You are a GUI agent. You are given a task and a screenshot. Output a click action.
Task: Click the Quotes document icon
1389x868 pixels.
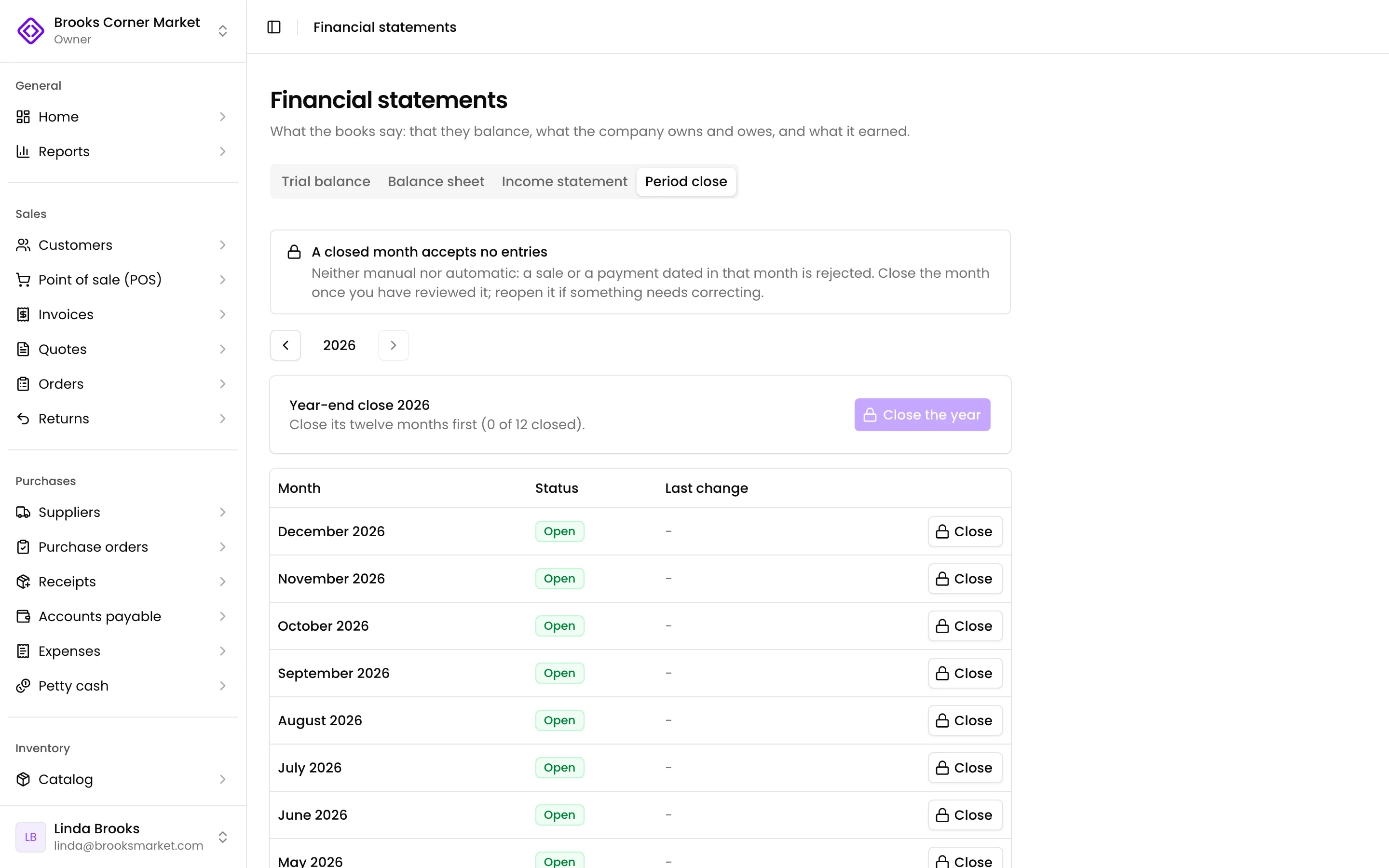click(x=23, y=349)
